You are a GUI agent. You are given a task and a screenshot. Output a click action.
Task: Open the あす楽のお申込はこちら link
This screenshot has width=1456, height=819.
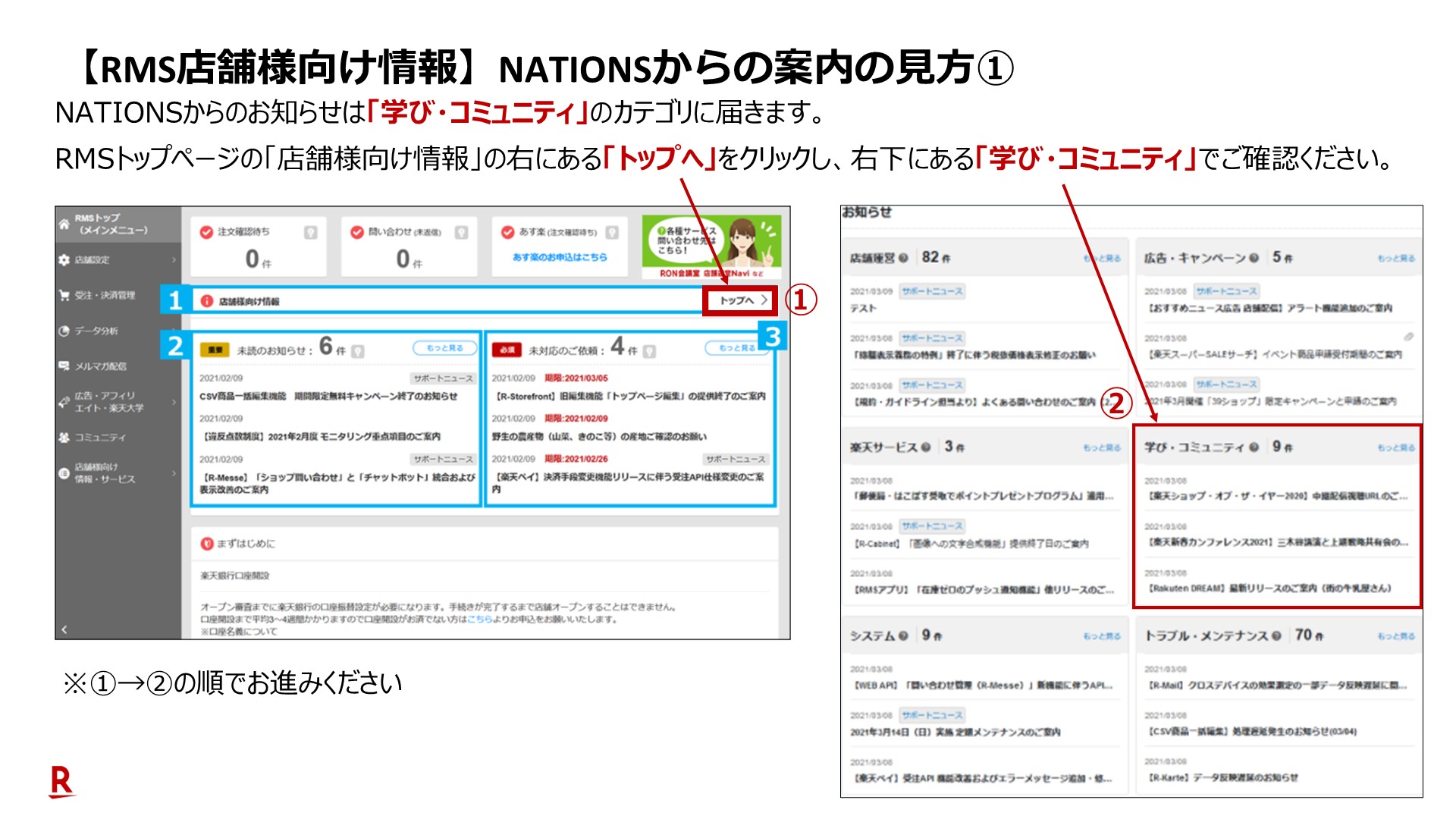tap(560, 257)
